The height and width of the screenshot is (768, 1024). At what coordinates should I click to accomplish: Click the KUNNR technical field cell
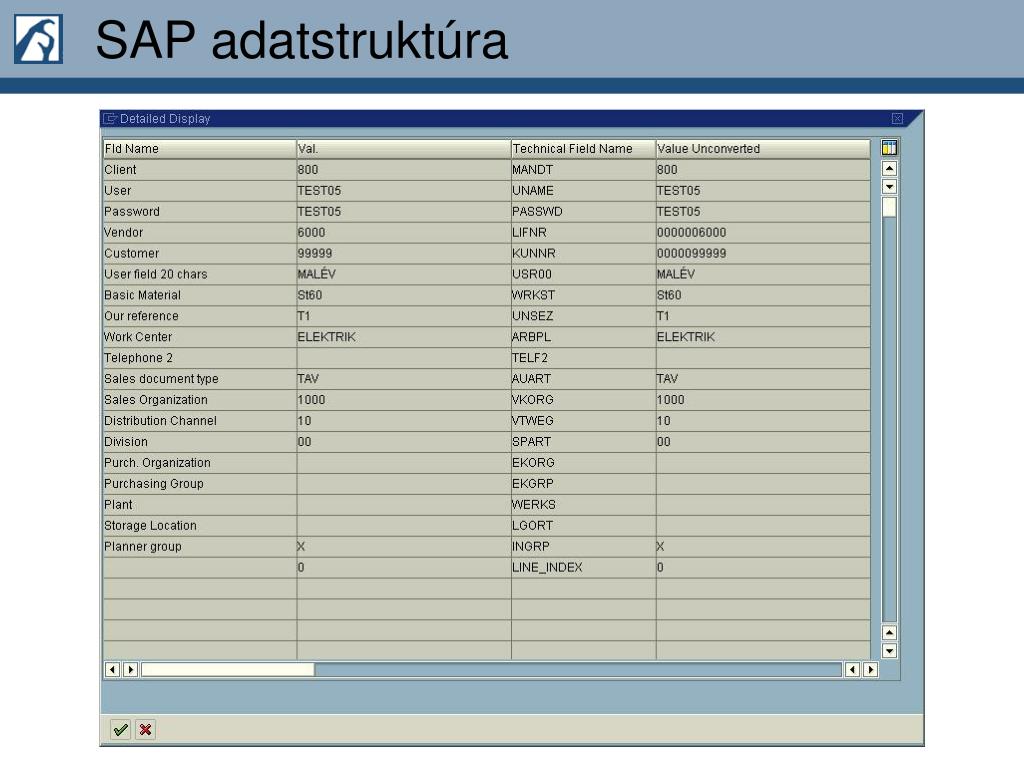coord(583,253)
